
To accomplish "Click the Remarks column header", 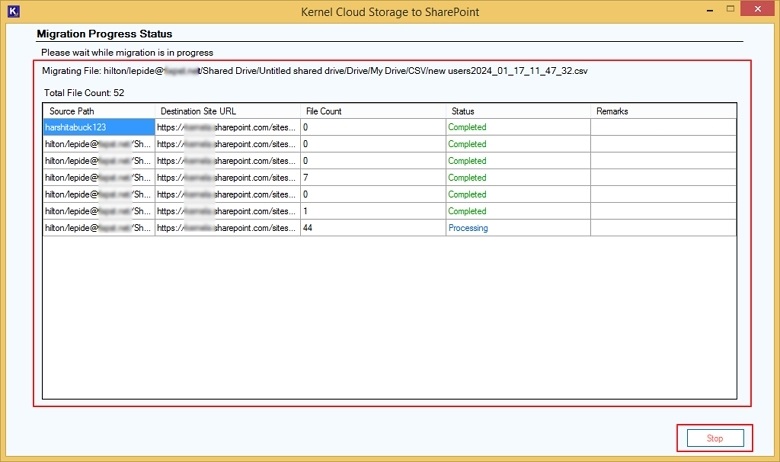I will pos(663,111).
